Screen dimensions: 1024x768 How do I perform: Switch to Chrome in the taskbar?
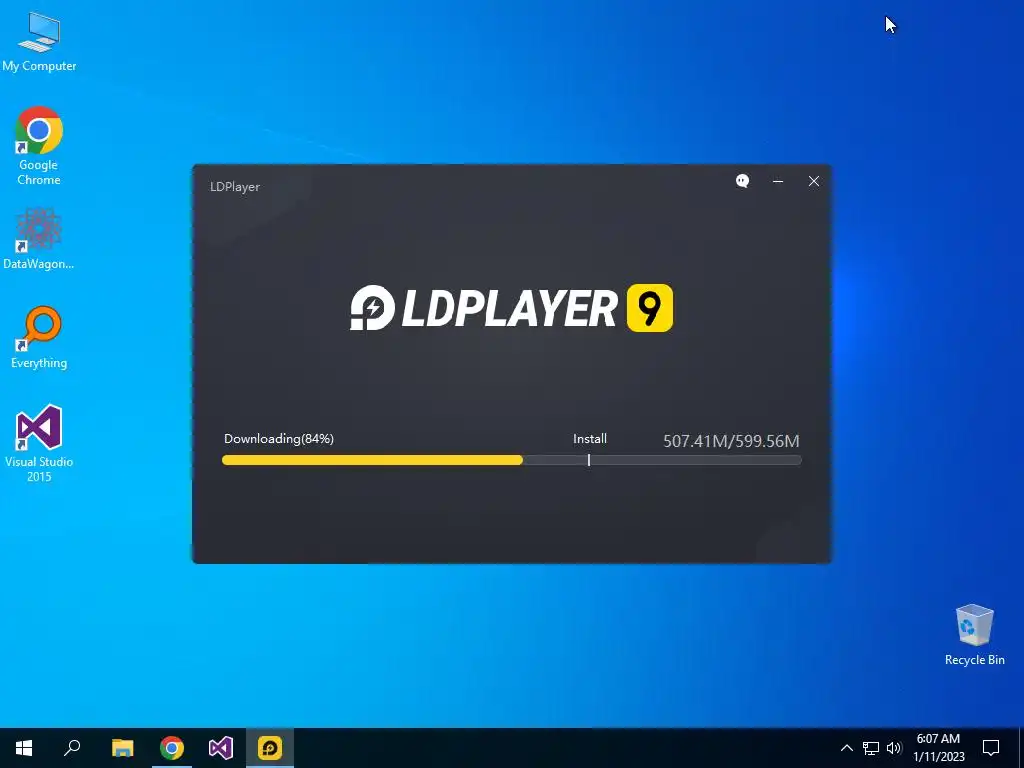click(x=172, y=748)
